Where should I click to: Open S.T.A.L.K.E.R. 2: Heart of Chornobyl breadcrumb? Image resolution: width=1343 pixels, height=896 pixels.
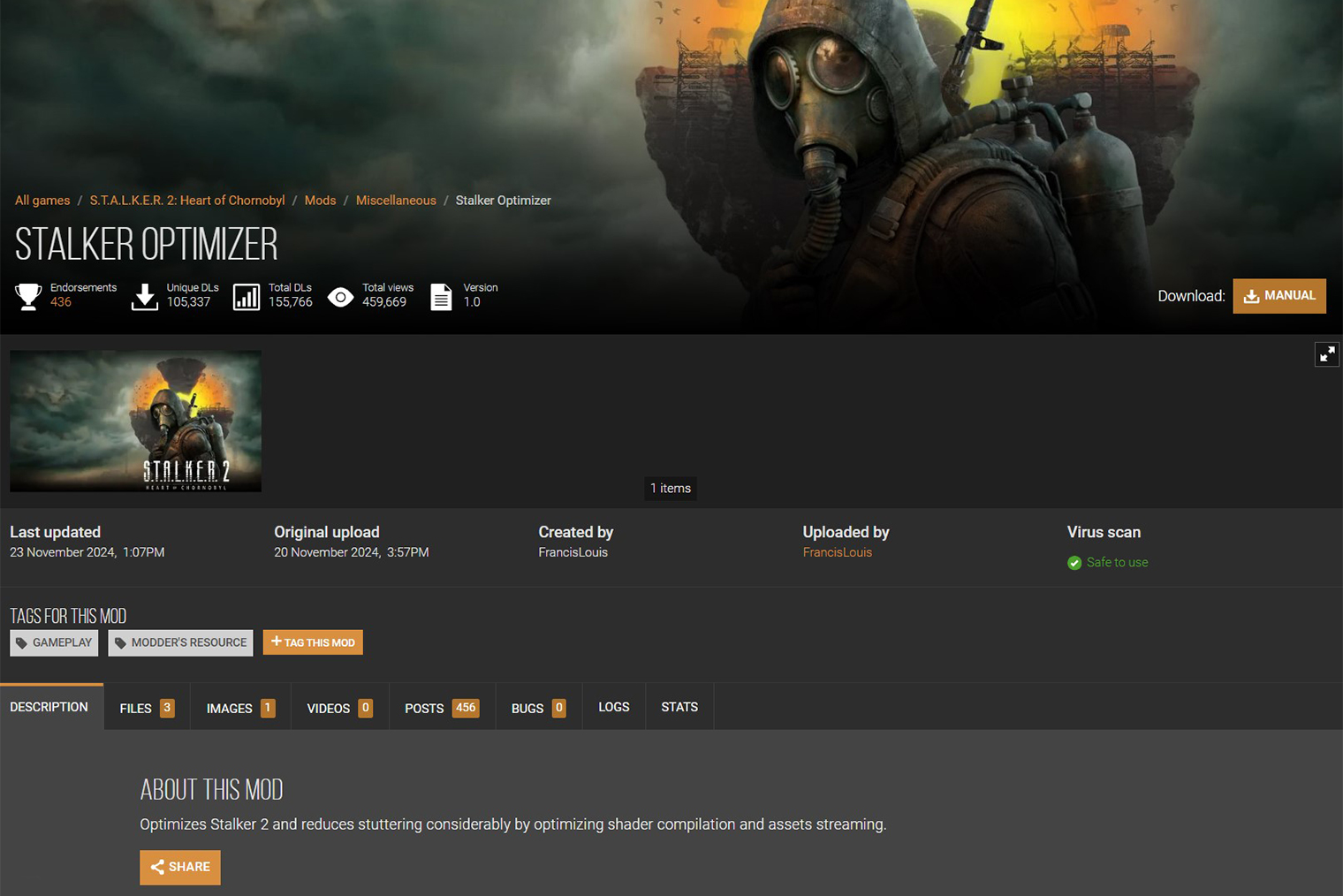pos(187,201)
